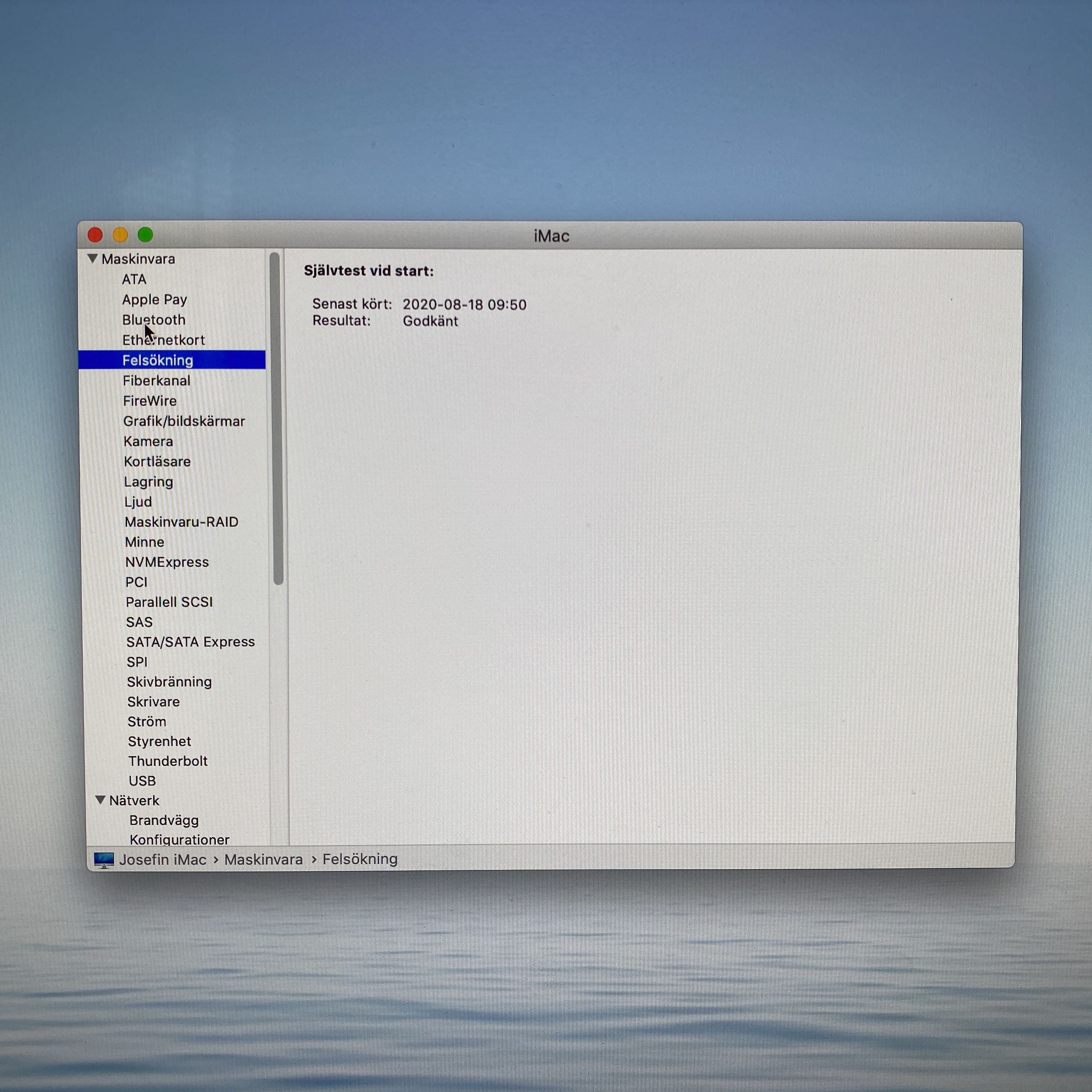Collapse the Nätverk section triangle
The width and height of the screenshot is (1092, 1092).
[x=101, y=800]
